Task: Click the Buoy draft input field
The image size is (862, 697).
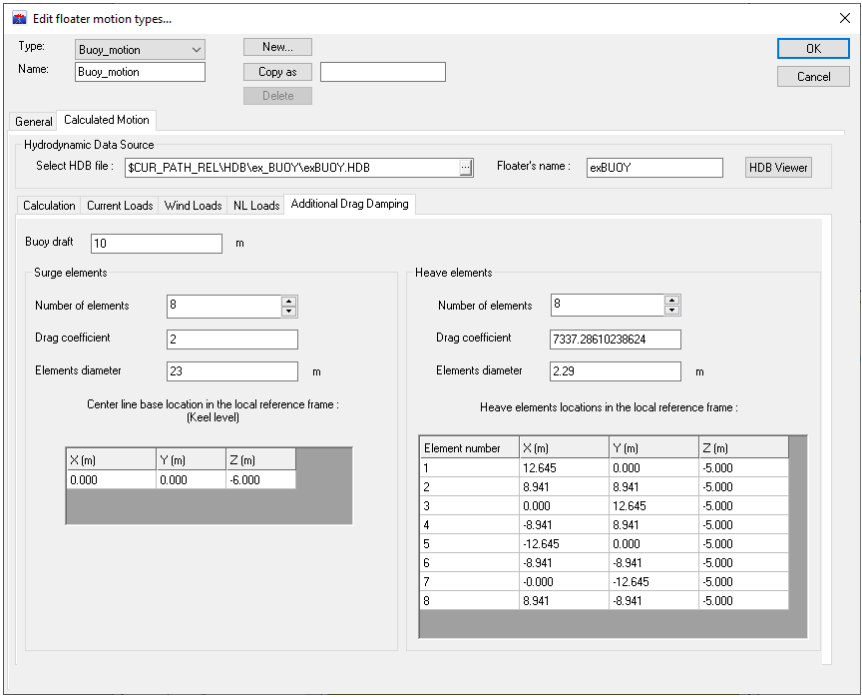Action: point(156,243)
